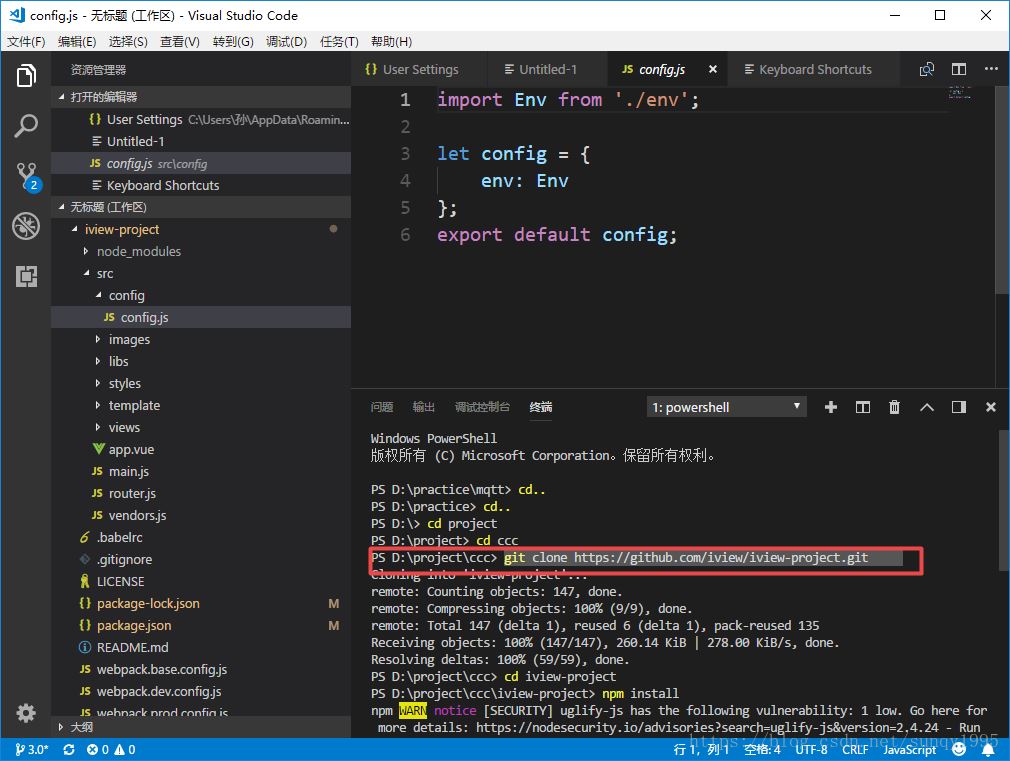Open Source Control view with badge
The width and height of the screenshot is (1010, 761).
[x=26, y=177]
